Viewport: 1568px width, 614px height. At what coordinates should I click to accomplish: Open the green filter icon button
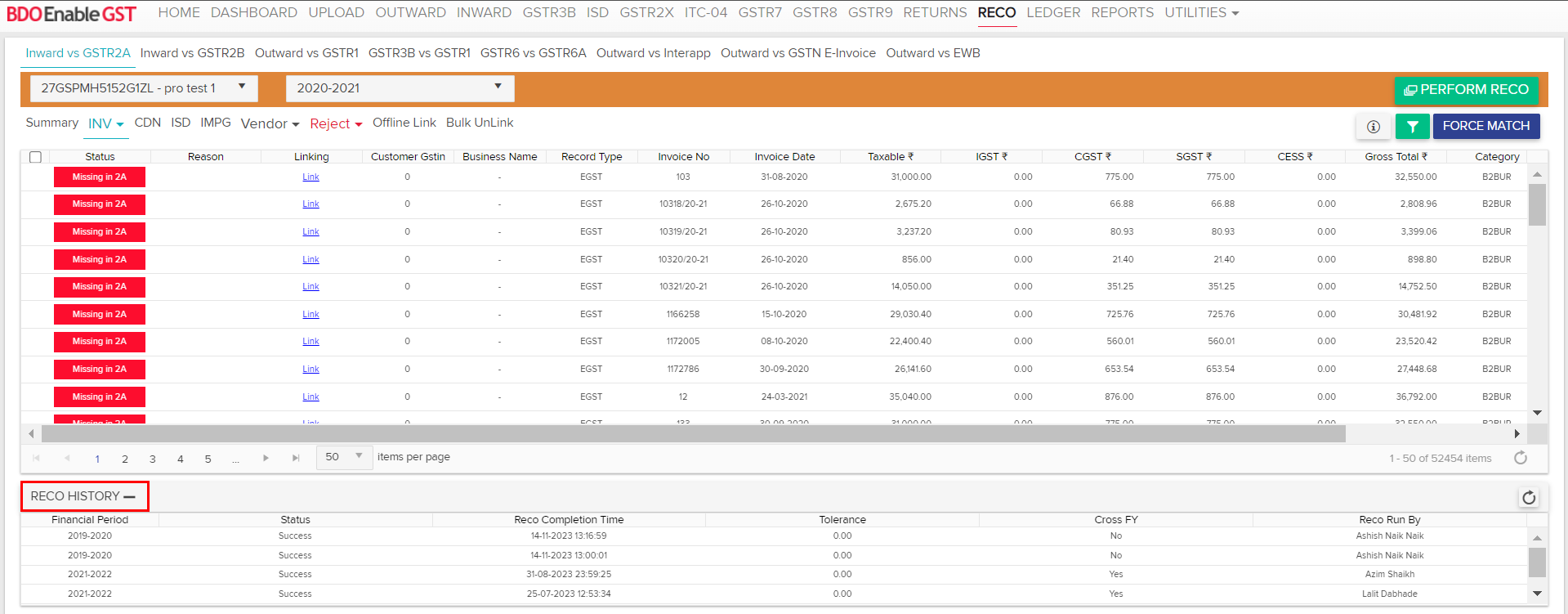1412,126
